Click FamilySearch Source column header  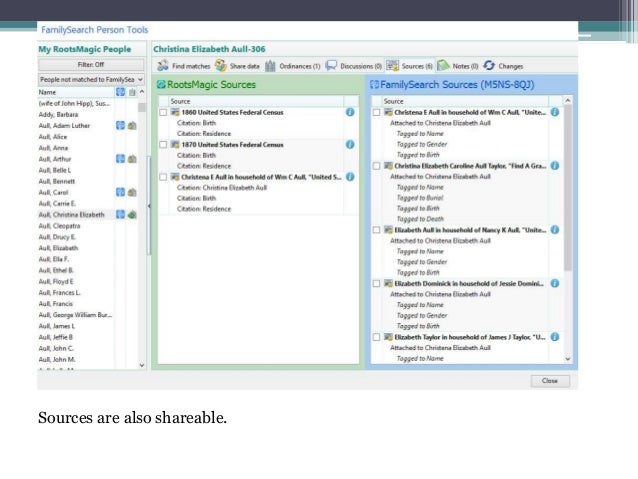click(465, 101)
